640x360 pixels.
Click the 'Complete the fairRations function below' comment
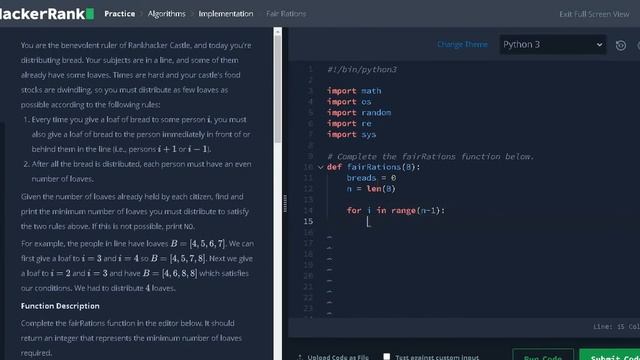tap(431, 157)
